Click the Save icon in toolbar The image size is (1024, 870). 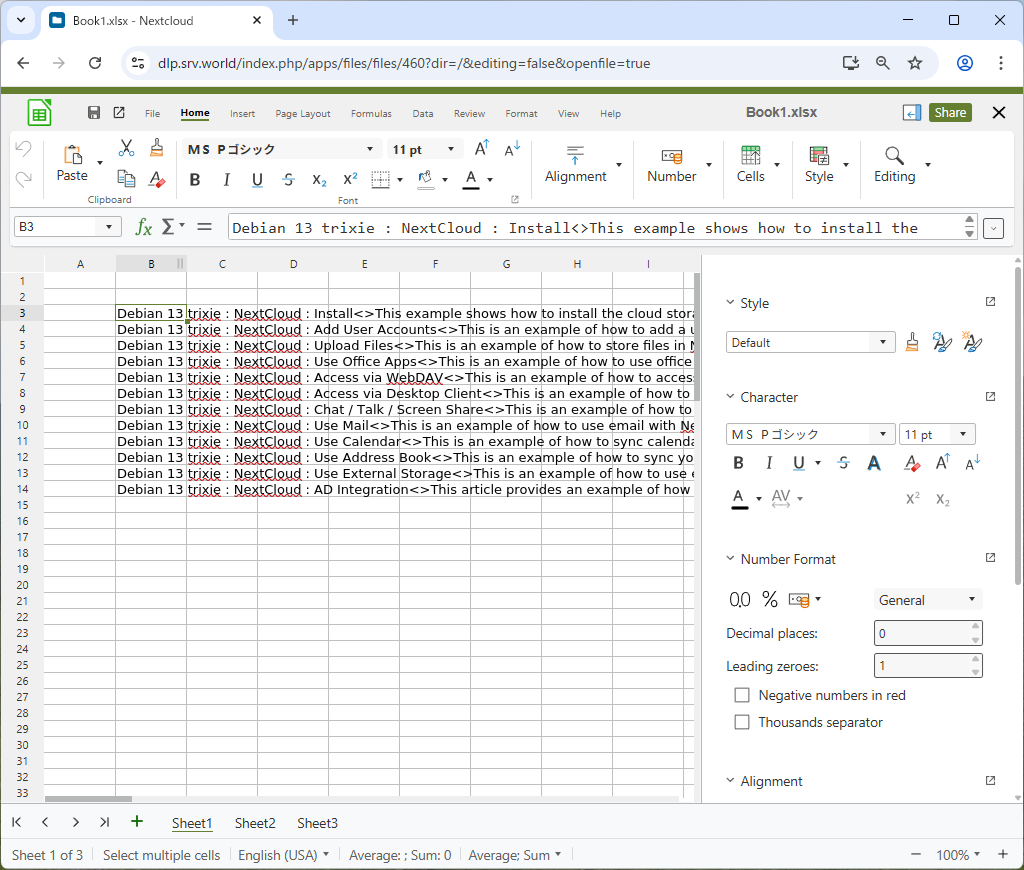pos(94,113)
